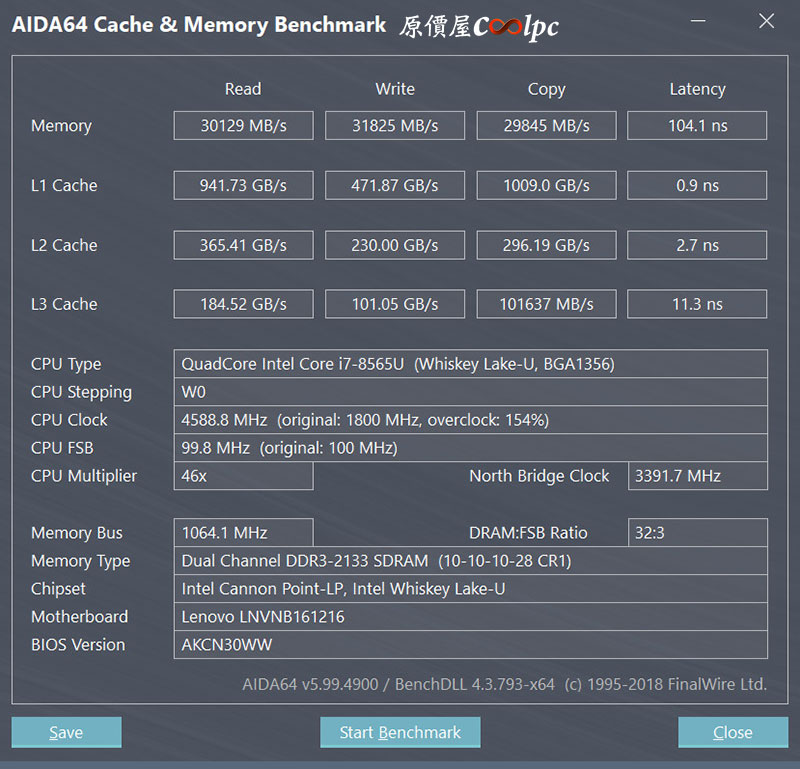Select the L2 Cache read value 365.41 GB/s
This screenshot has height=769, width=800.
(243, 245)
